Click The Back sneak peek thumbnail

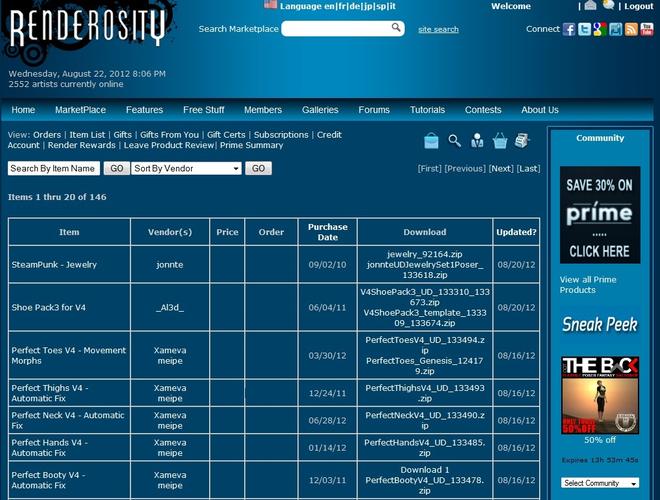[600, 395]
